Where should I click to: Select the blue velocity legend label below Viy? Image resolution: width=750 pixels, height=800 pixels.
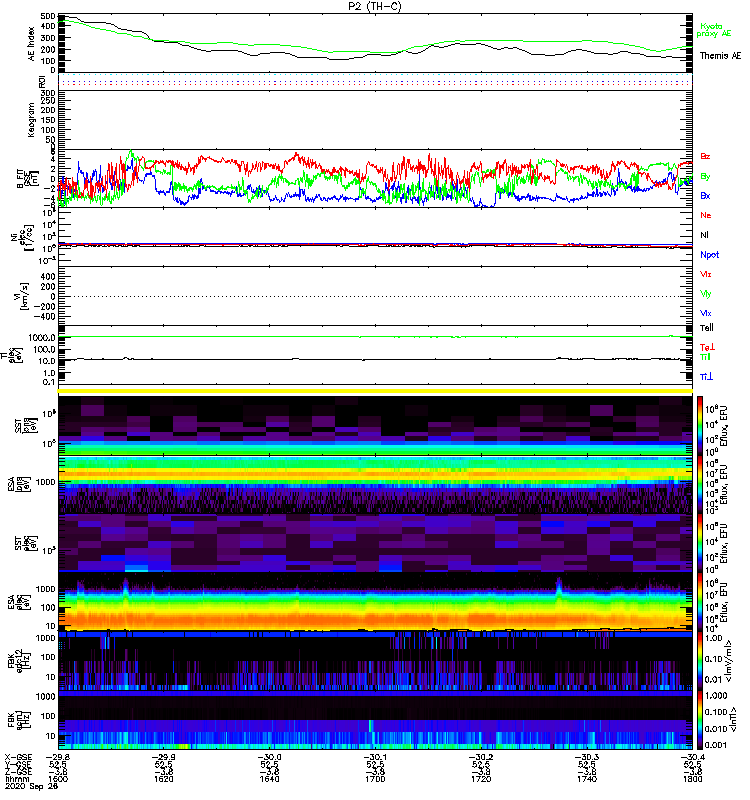click(706, 313)
